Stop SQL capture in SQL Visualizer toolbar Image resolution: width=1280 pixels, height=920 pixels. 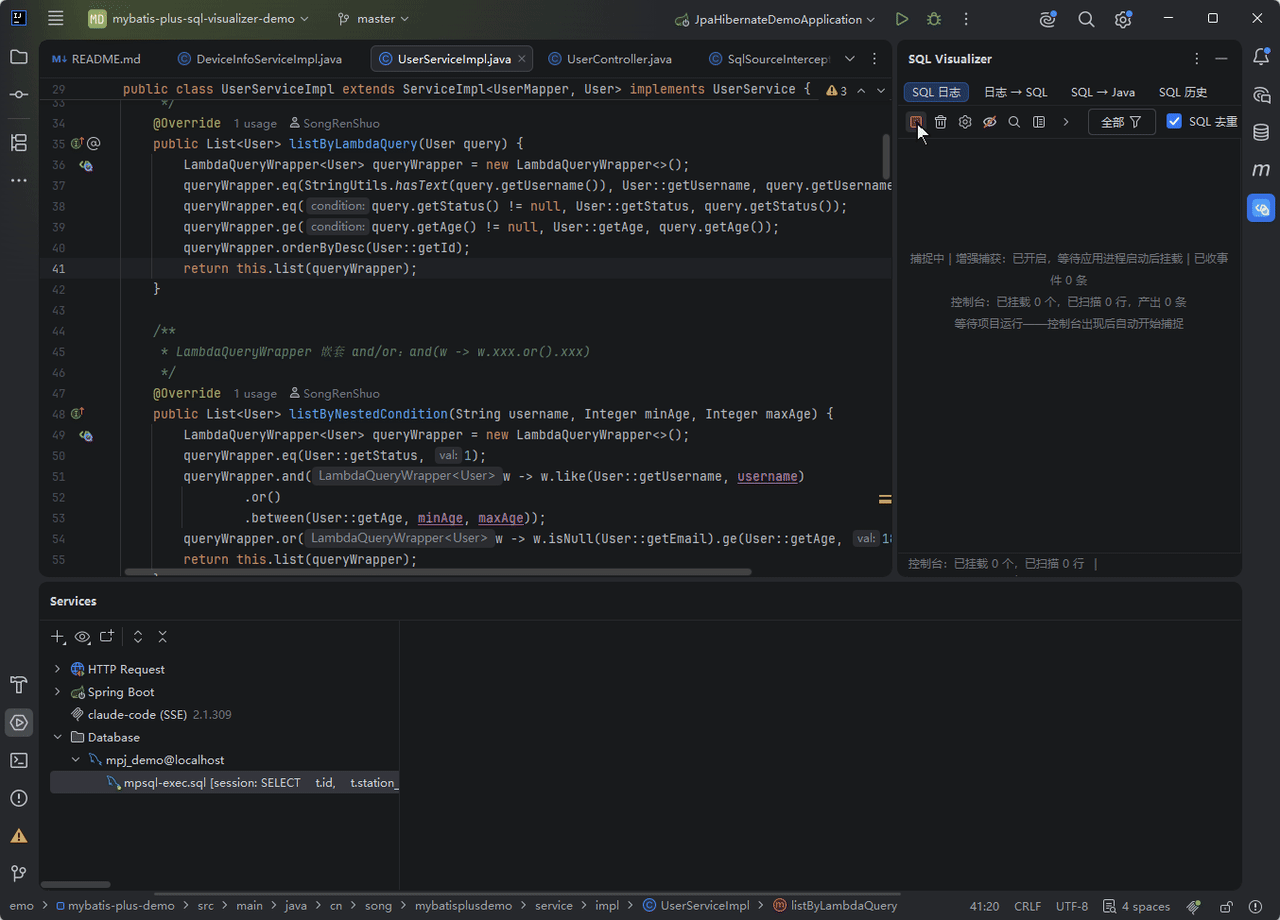(x=915, y=122)
